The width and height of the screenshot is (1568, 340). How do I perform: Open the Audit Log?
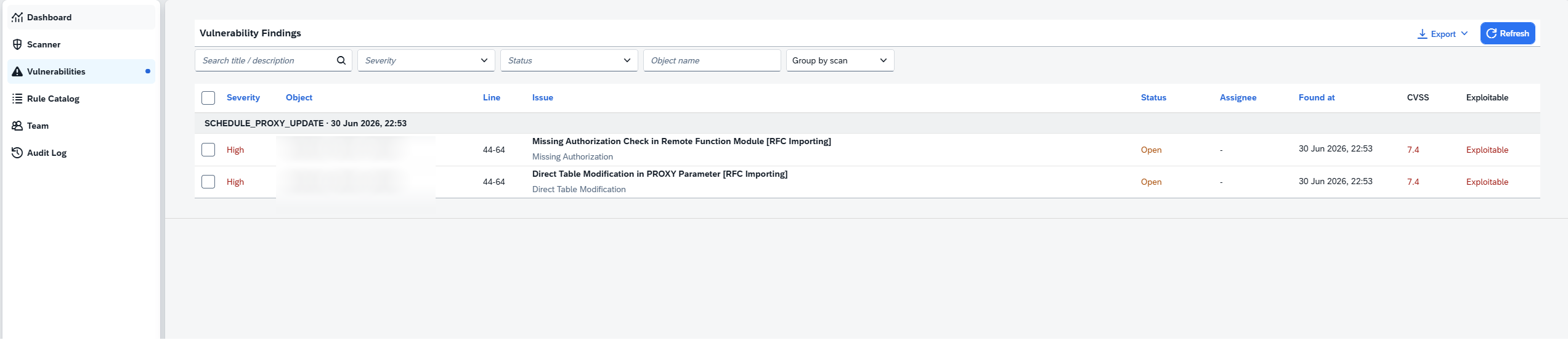(81, 153)
